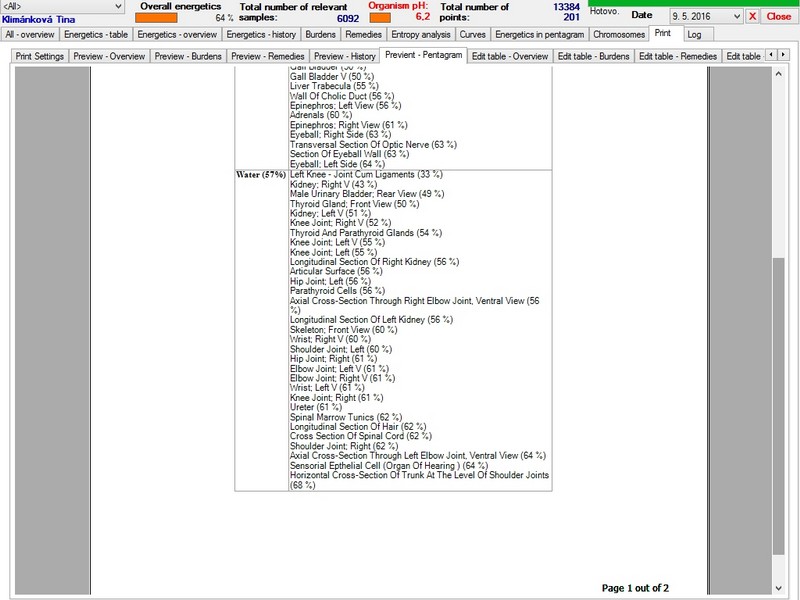Click the vertical scrollbar thumb

click(x=779, y=406)
